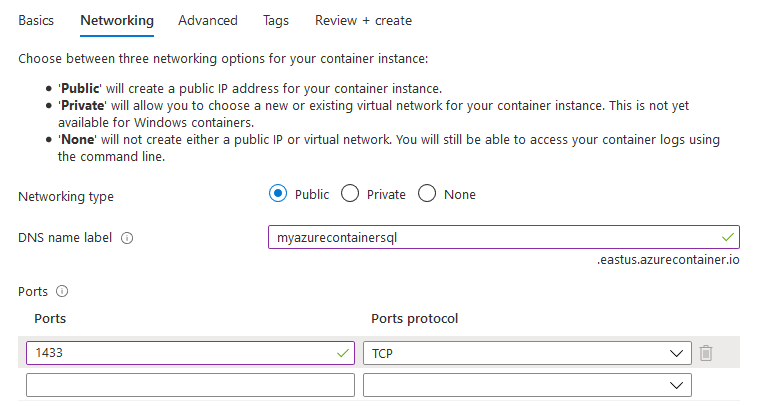Delete the 1433 port row
This screenshot has width=759, height=406.
706,353
